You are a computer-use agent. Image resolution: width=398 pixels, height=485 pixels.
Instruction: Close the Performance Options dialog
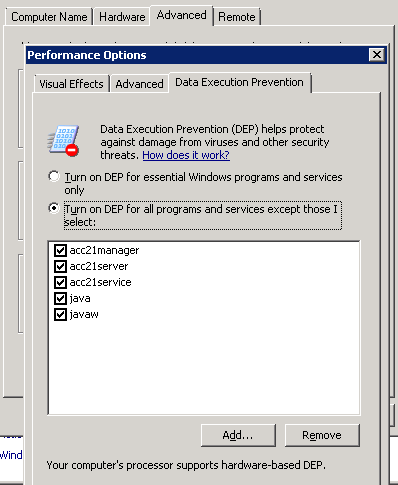click(x=377, y=55)
